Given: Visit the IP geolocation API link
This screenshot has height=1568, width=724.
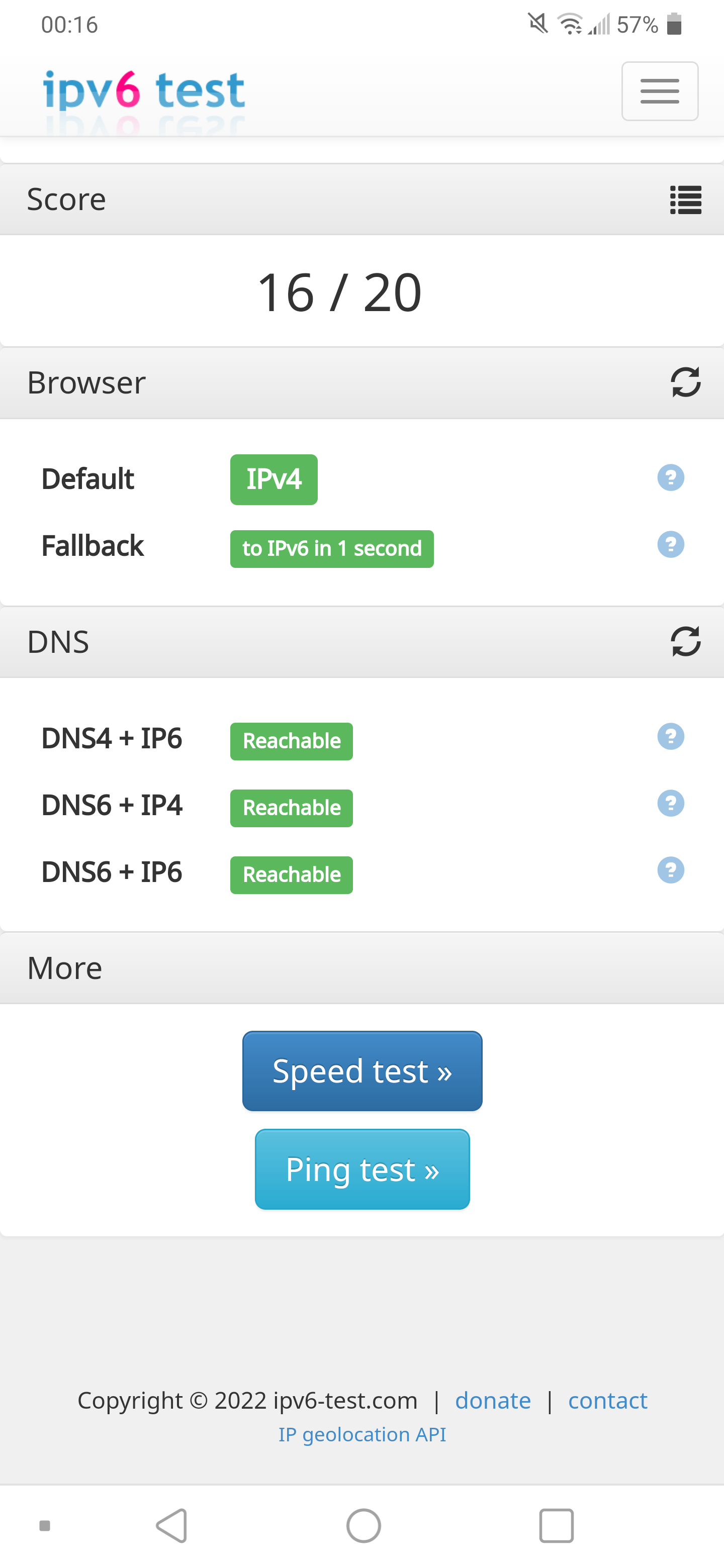Looking at the screenshot, I should pyautogui.click(x=363, y=1435).
